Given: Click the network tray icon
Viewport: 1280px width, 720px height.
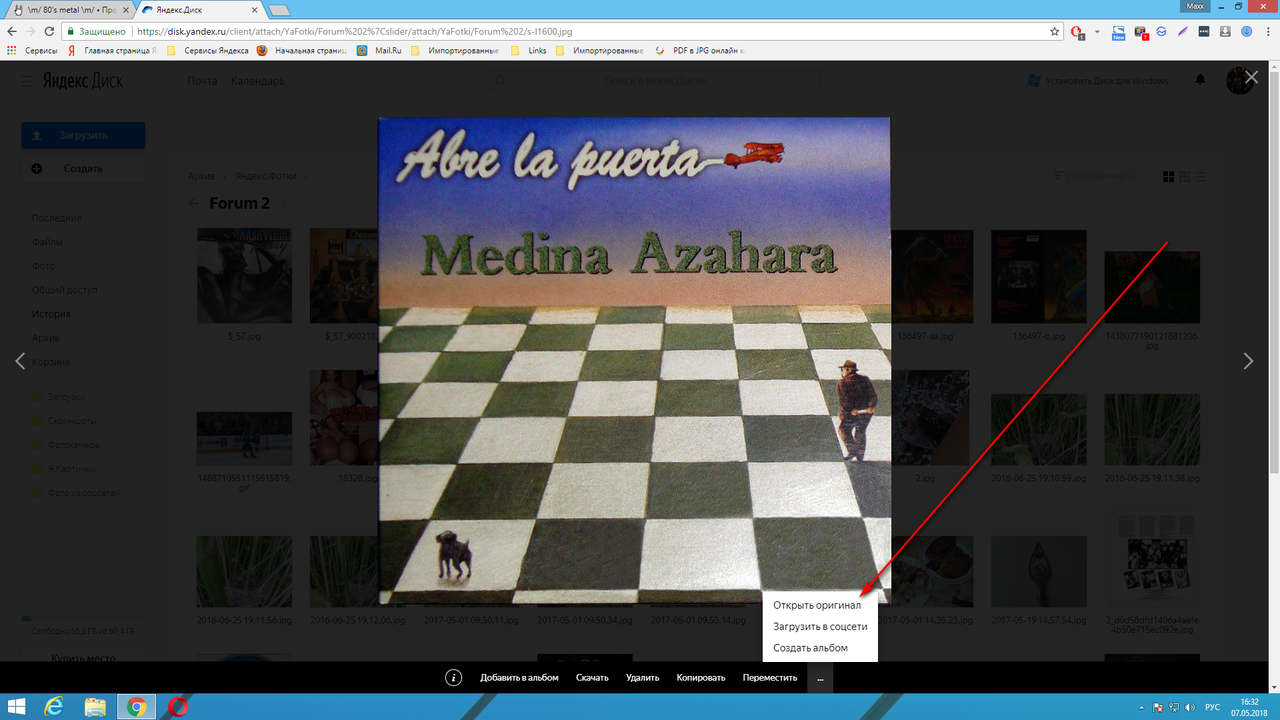Looking at the screenshot, I should click(x=1175, y=707).
